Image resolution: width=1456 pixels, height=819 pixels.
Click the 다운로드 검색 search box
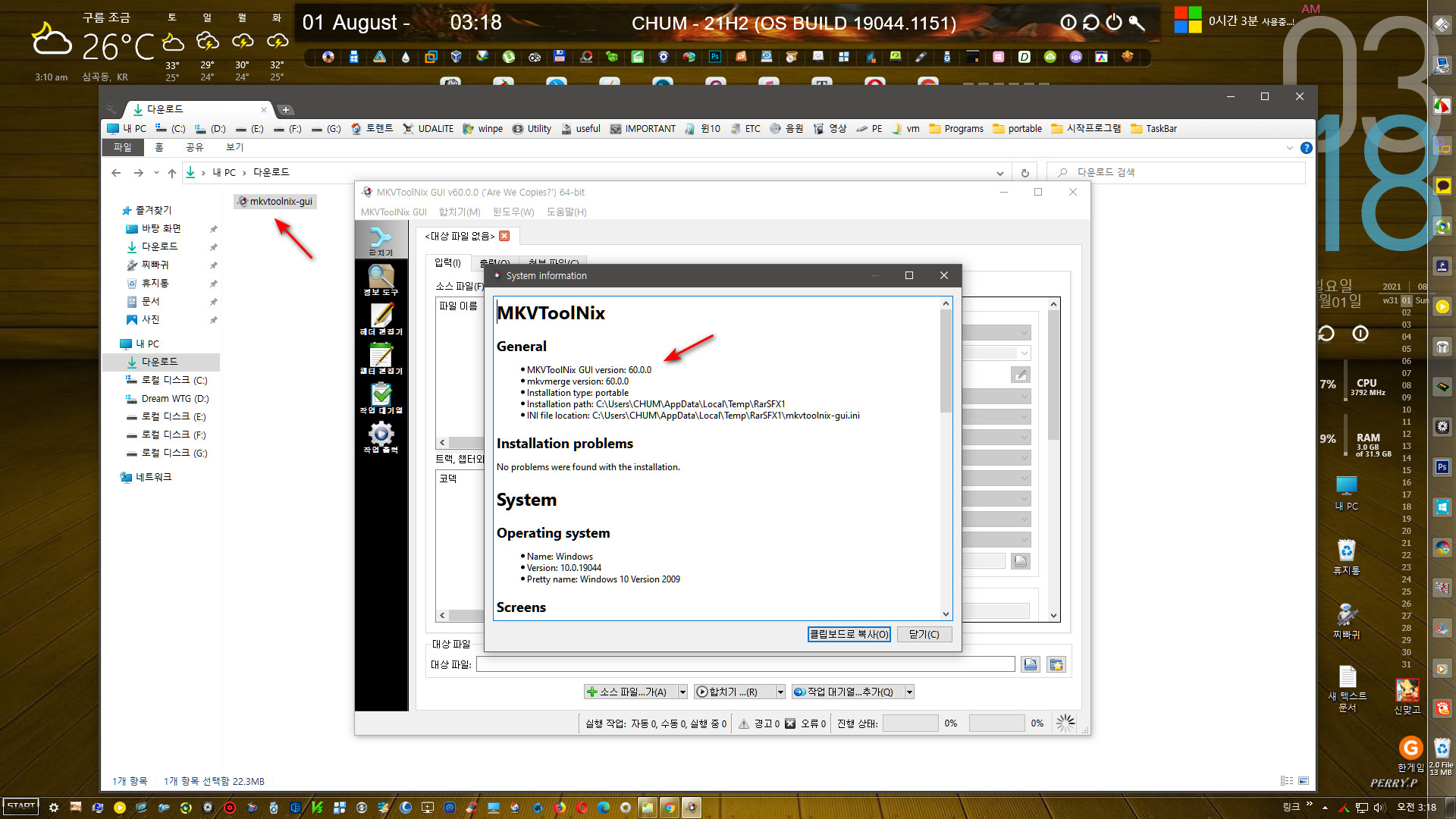point(1176,173)
